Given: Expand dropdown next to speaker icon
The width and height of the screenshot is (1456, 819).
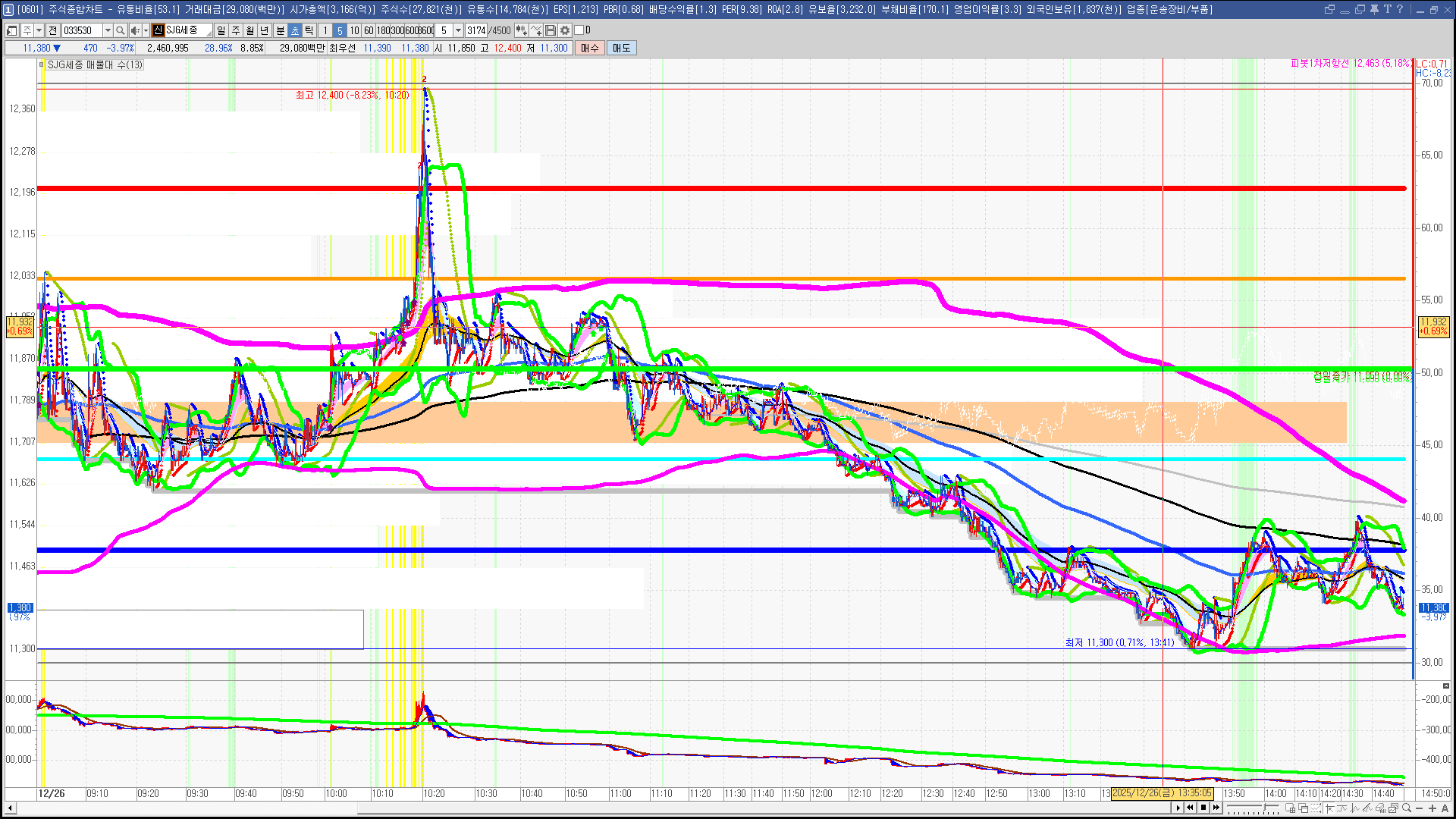Looking at the screenshot, I should [x=146, y=30].
